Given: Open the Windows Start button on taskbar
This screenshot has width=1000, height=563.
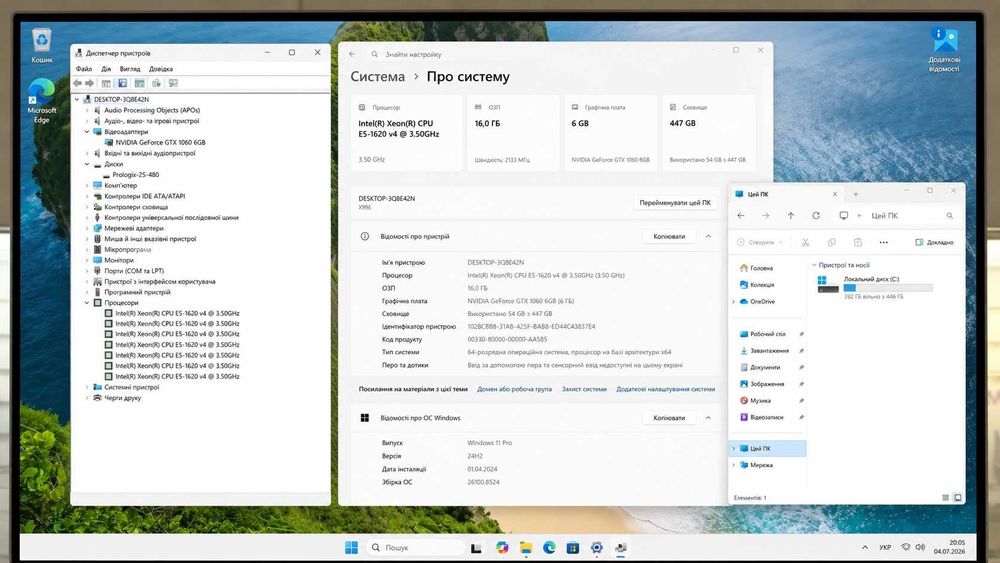Looking at the screenshot, I should click(x=351, y=548).
